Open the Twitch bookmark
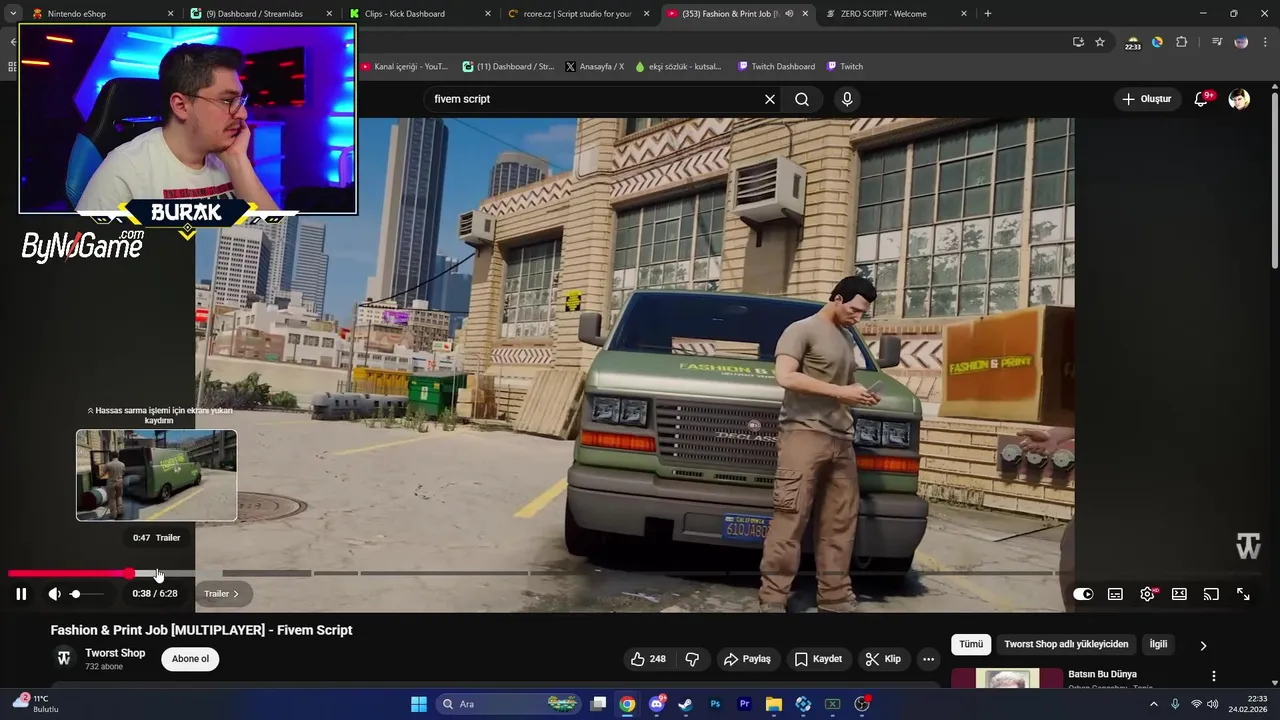The image size is (1280, 720). tap(845, 67)
